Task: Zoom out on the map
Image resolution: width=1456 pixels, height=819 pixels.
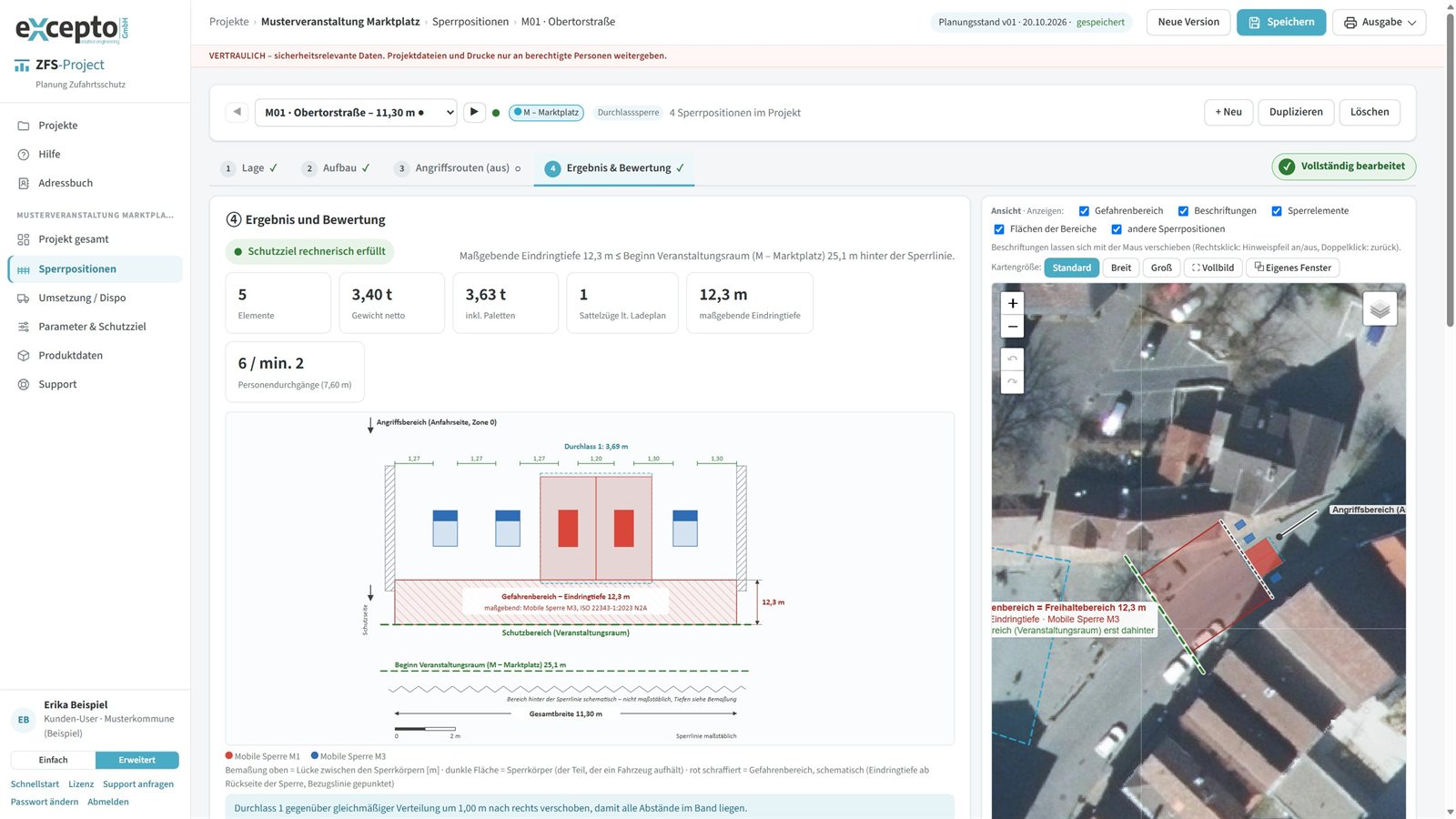Action: tap(1012, 327)
